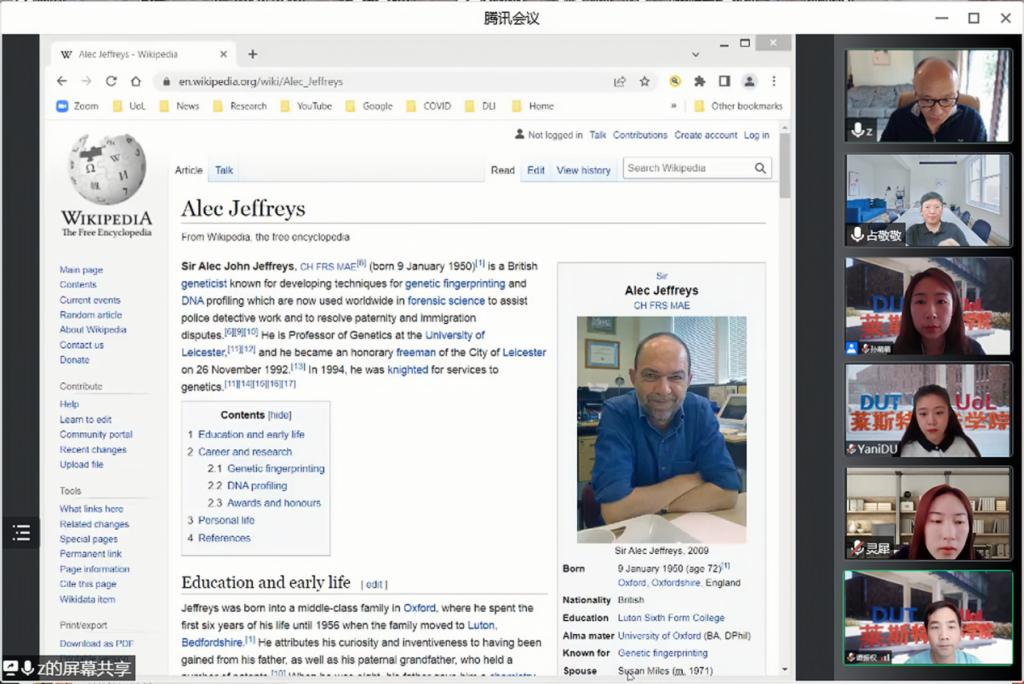The width and height of the screenshot is (1024, 684).
Task: Open the View history tab
Action: pos(583,170)
